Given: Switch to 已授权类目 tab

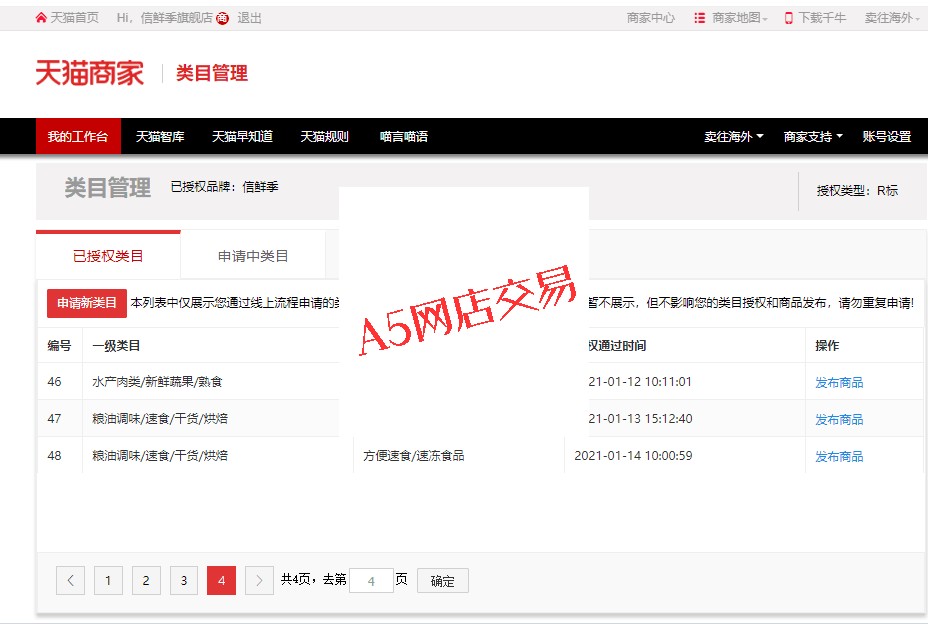Looking at the screenshot, I should tap(108, 255).
